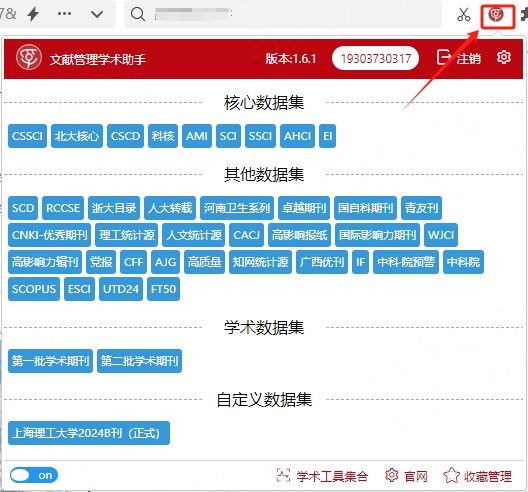Open the 官网 link

pos(416,477)
